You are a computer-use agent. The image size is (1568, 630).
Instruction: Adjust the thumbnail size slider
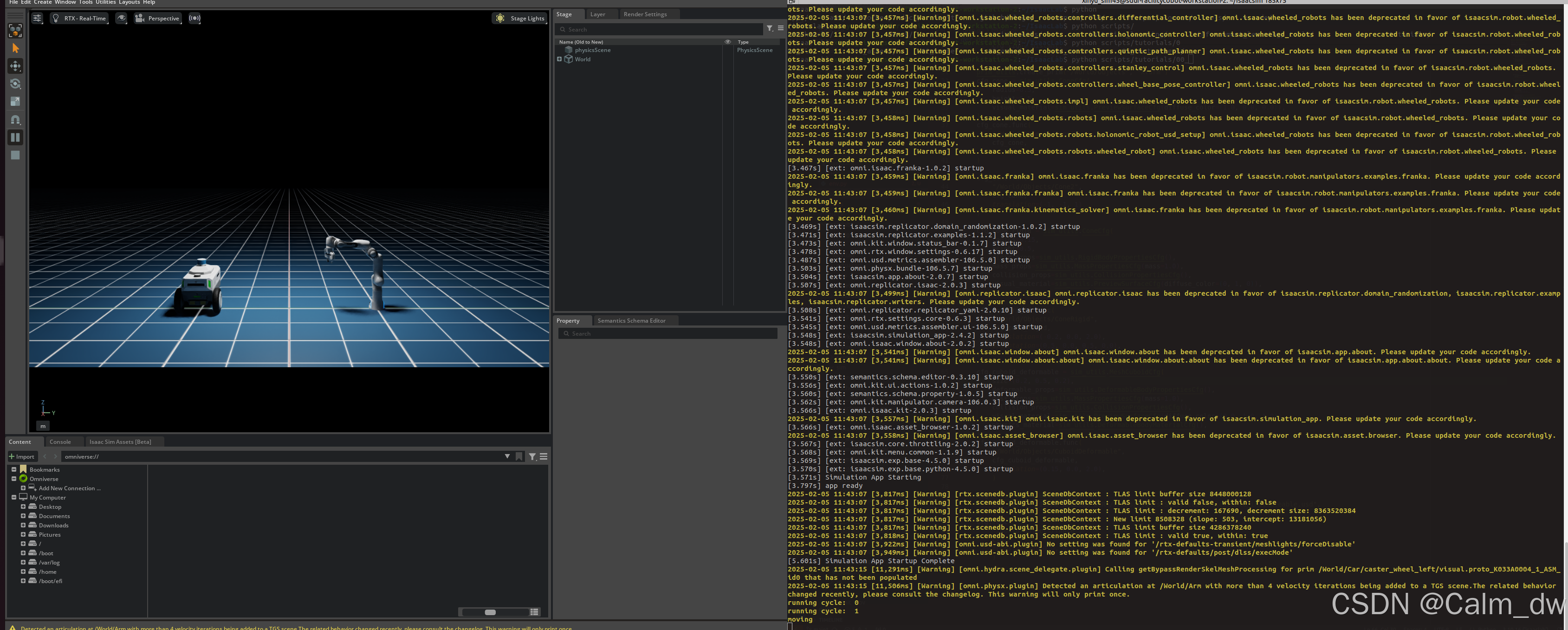tap(490, 612)
